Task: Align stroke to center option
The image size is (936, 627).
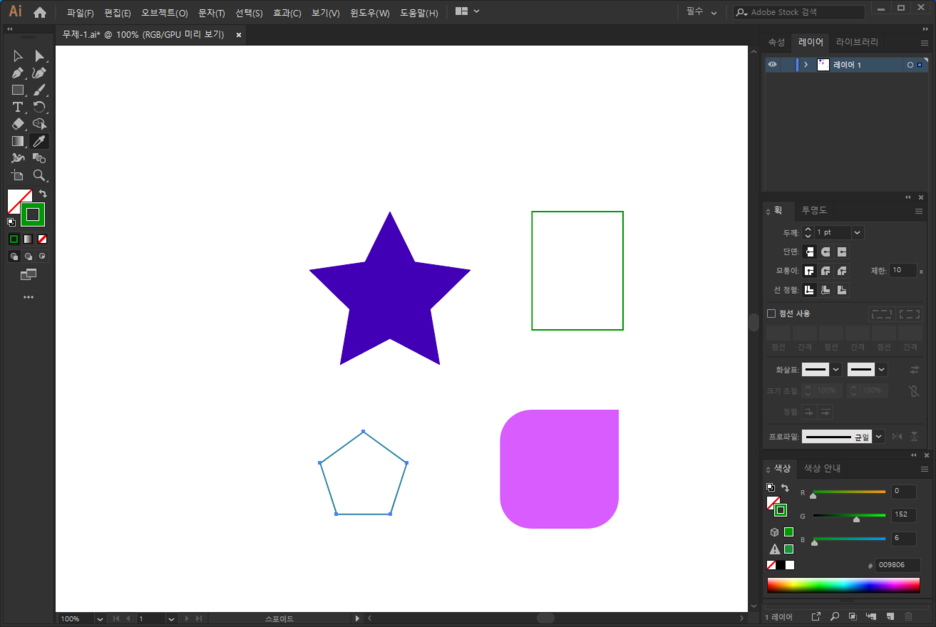Action: pyautogui.click(x=809, y=290)
